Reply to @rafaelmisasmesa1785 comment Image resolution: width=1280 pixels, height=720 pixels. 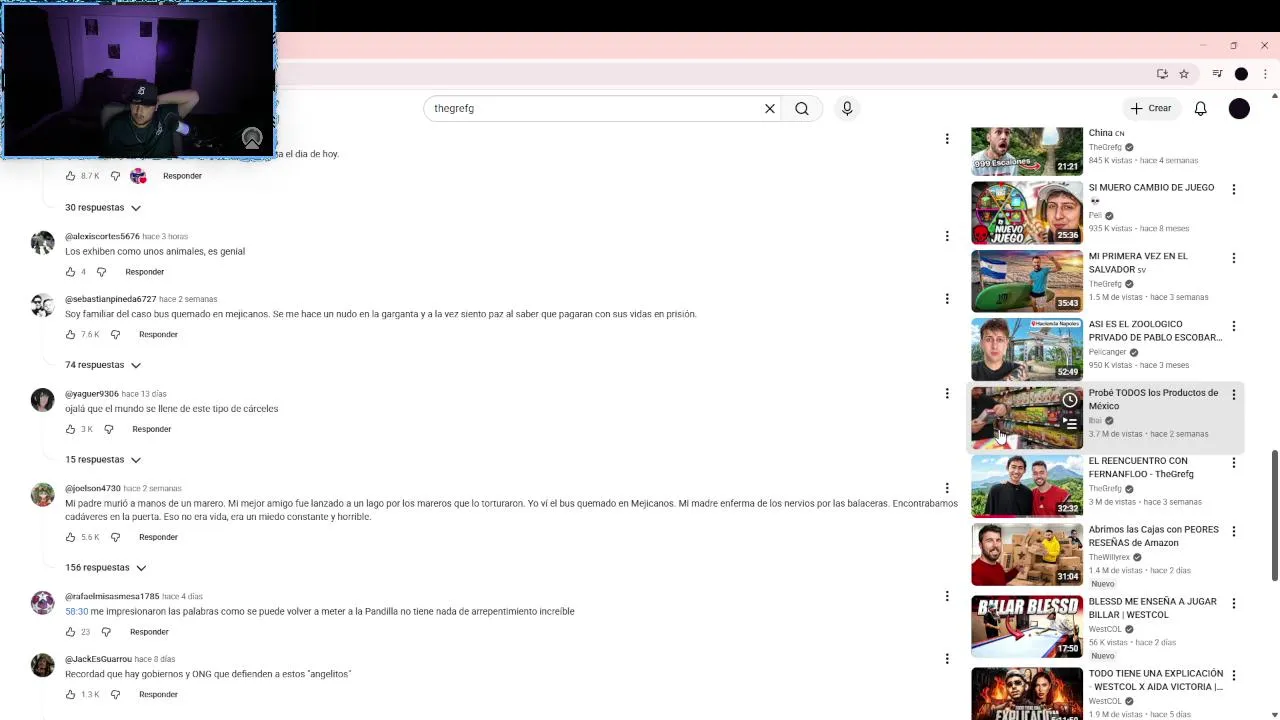[149, 632]
